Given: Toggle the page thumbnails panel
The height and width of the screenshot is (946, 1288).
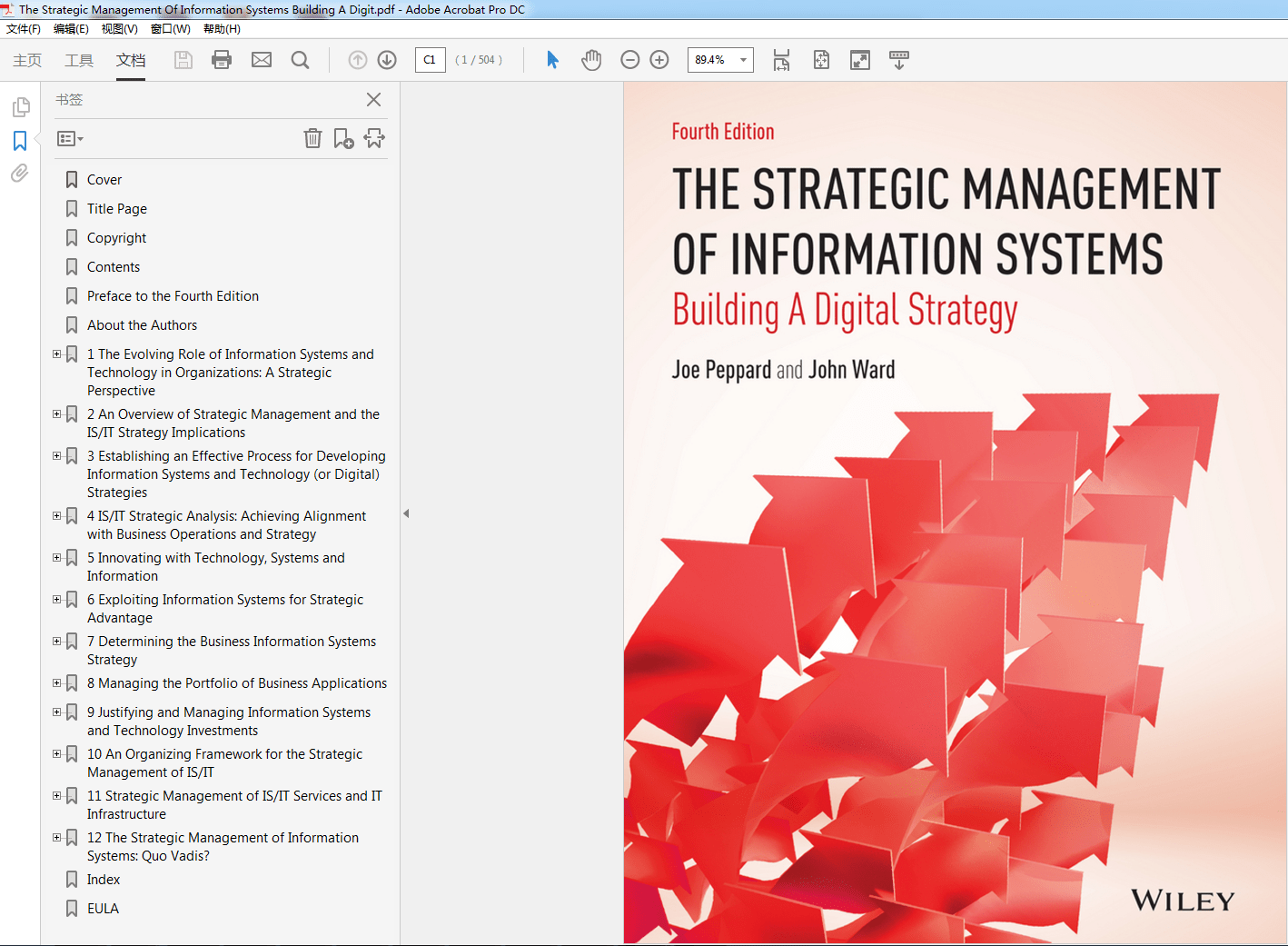Looking at the screenshot, I should 20,107.
